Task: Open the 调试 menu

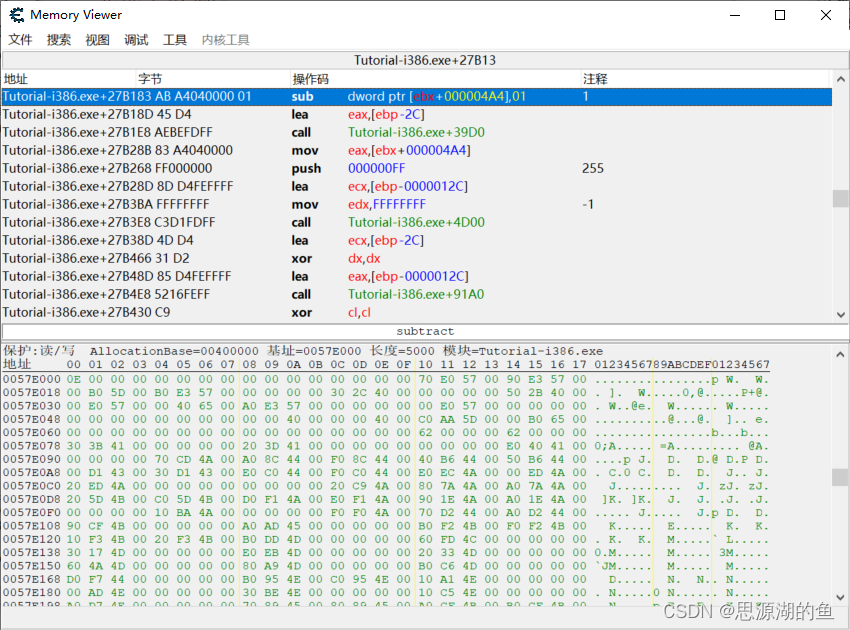Action: click(136, 40)
